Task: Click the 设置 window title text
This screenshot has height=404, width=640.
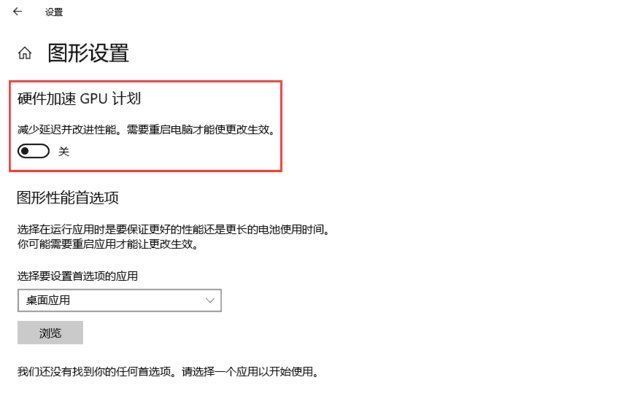Action: click(x=54, y=12)
